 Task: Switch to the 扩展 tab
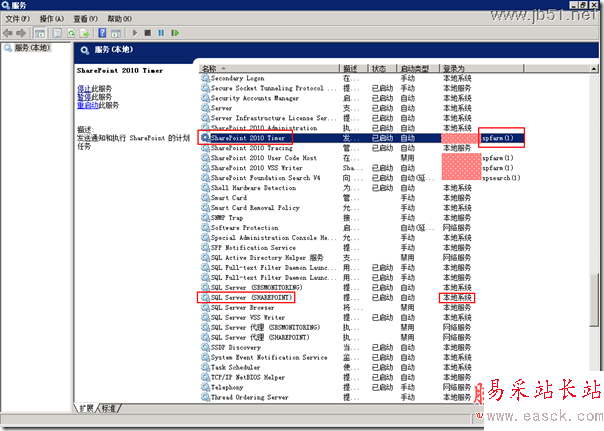pos(86,408)
